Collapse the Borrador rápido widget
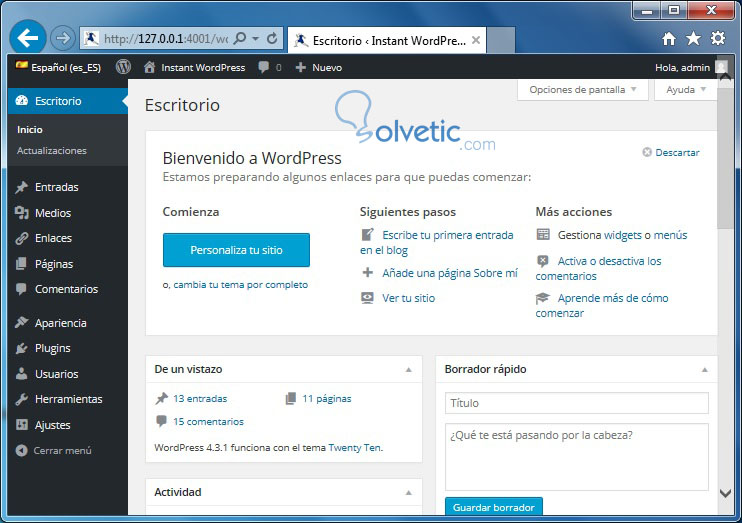The width and height of the screenshot is (742, 523). point(705,370)
